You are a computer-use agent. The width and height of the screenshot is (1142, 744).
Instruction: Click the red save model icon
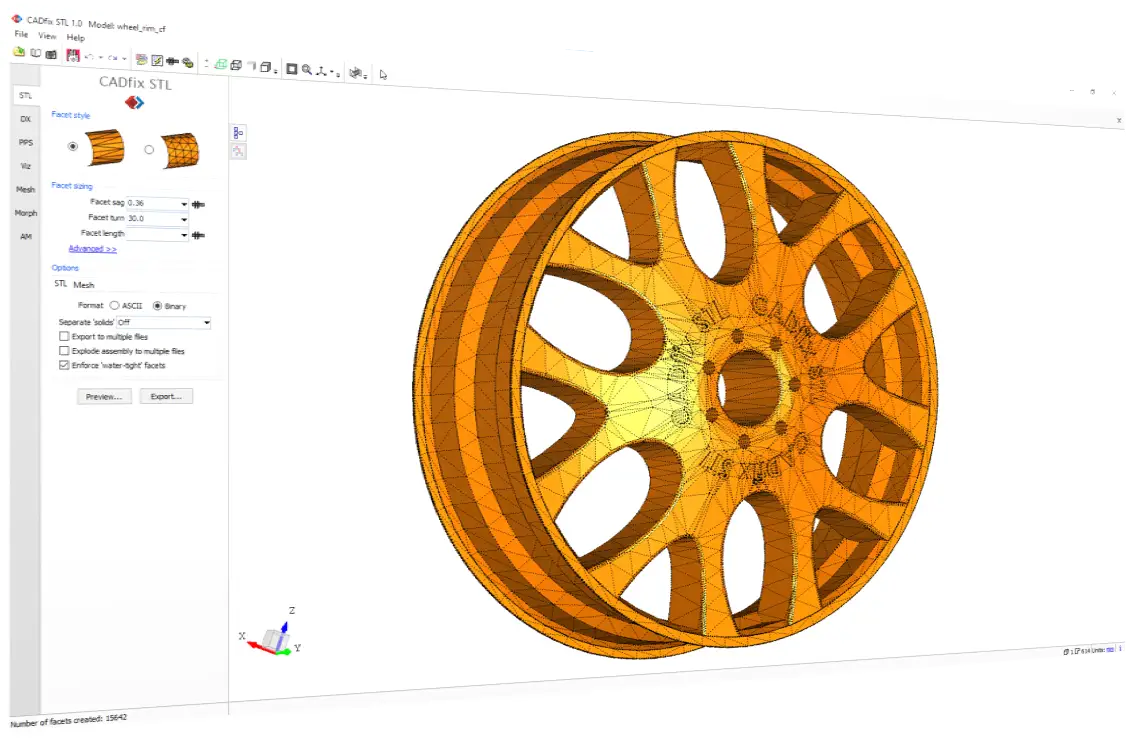(x=73, y=55)
